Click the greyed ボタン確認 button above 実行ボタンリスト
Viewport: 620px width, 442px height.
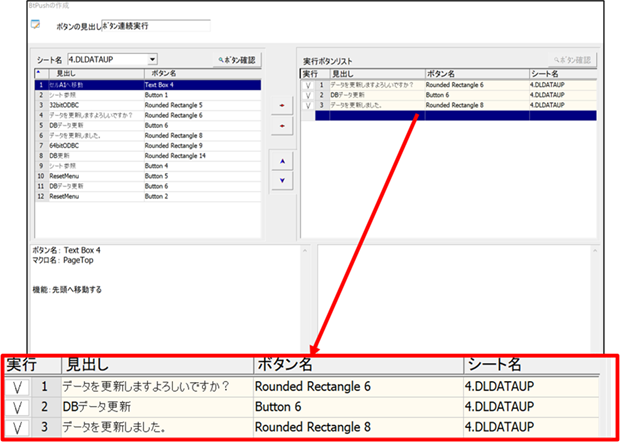(572, 60)
